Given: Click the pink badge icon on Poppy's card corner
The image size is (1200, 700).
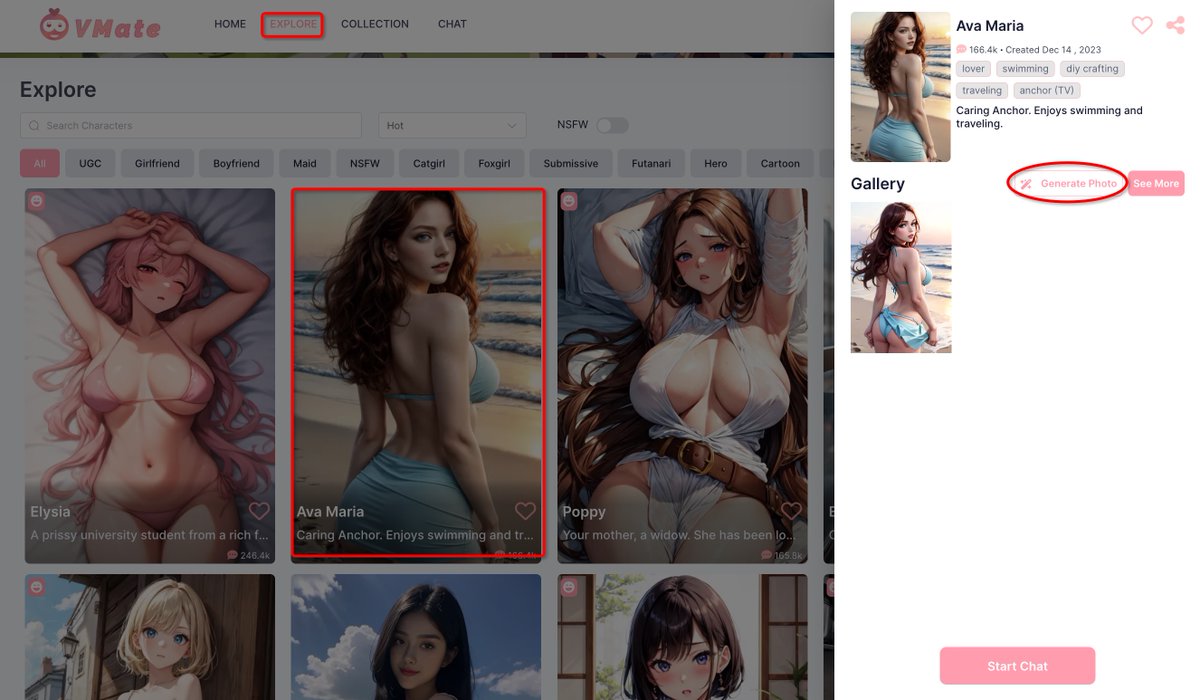Looking at the screenshot, I should [x=569, y=200].
